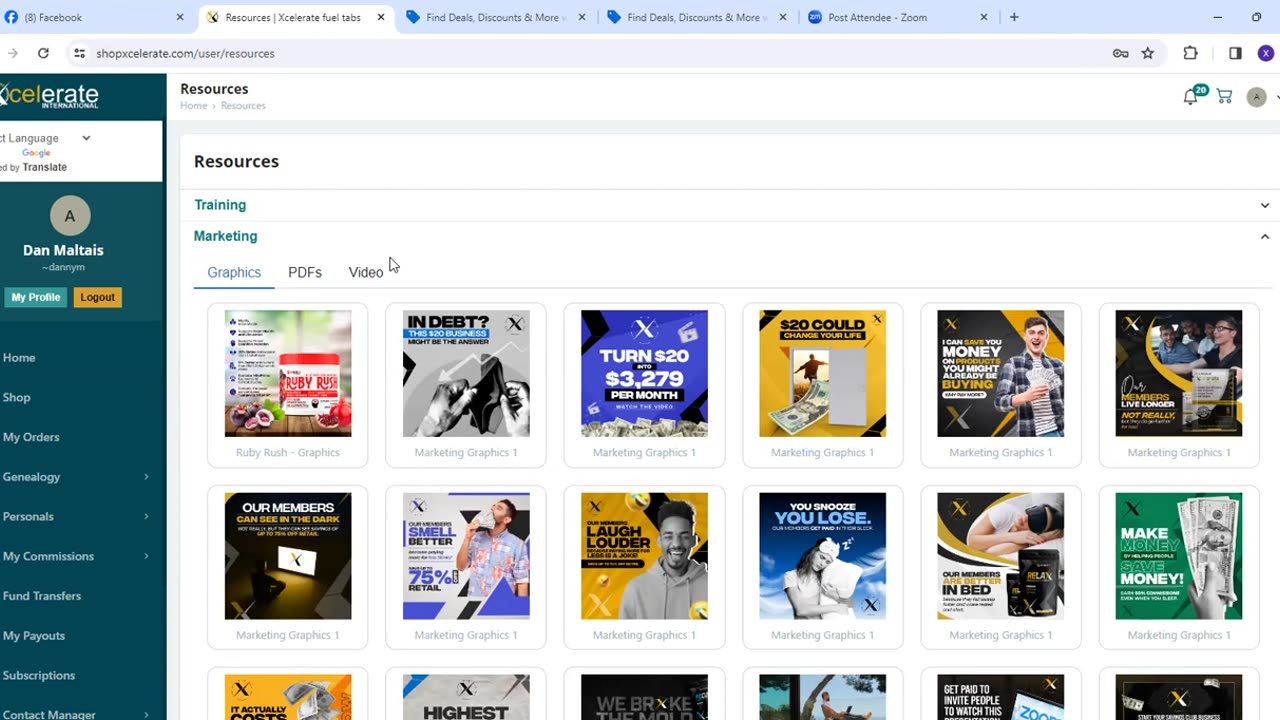
Task: Switch to Post Attendee - Zoom tab
Action: 899,17
